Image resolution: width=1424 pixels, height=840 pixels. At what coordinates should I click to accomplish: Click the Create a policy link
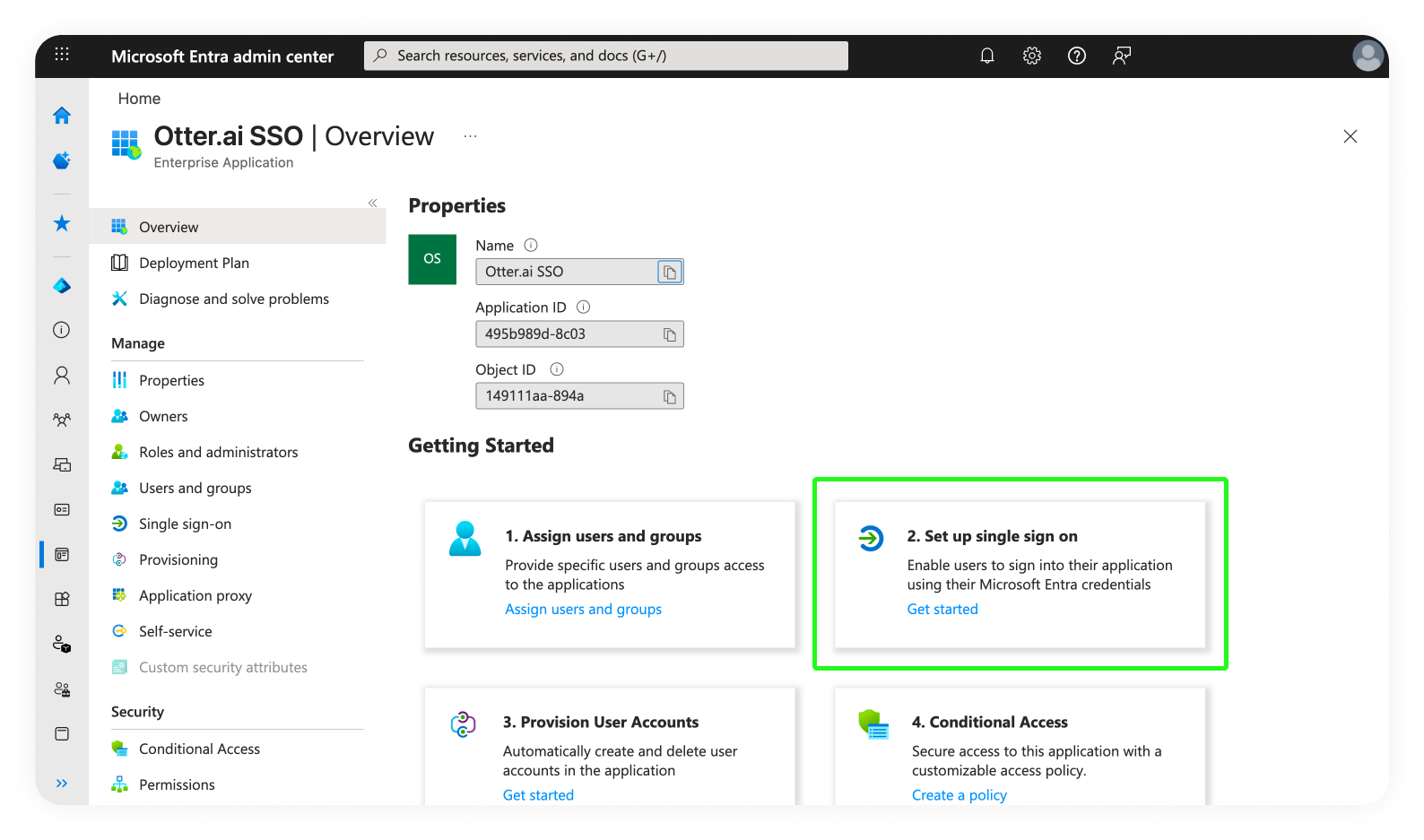point(959,795)
